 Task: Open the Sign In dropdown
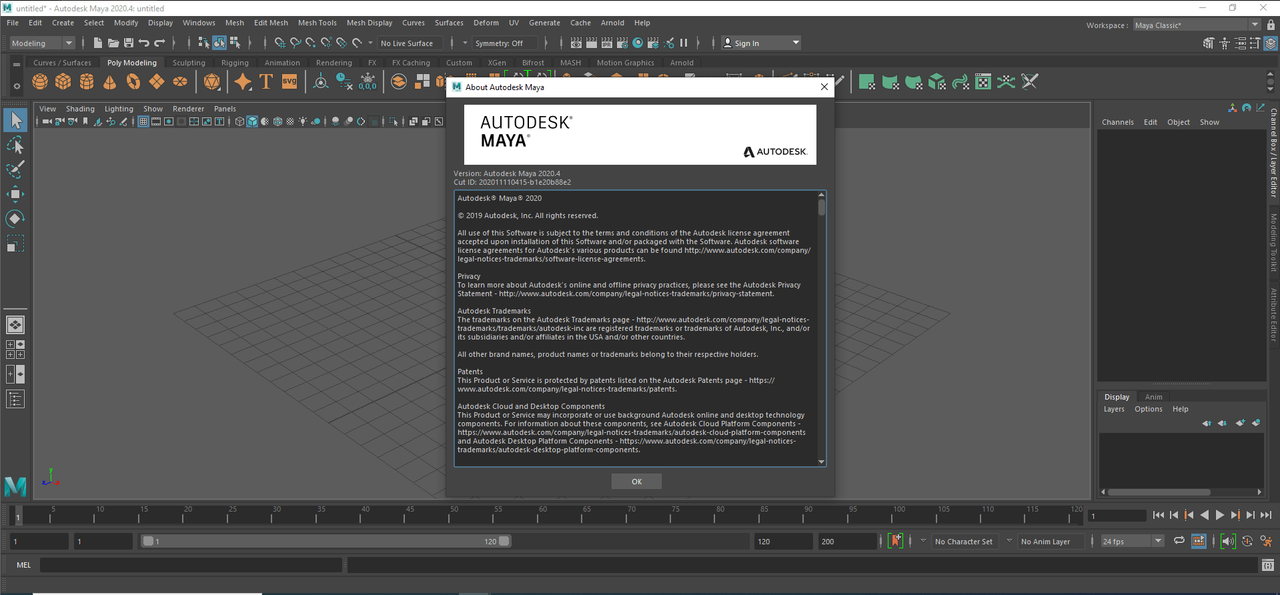click(x=761, y=43)
